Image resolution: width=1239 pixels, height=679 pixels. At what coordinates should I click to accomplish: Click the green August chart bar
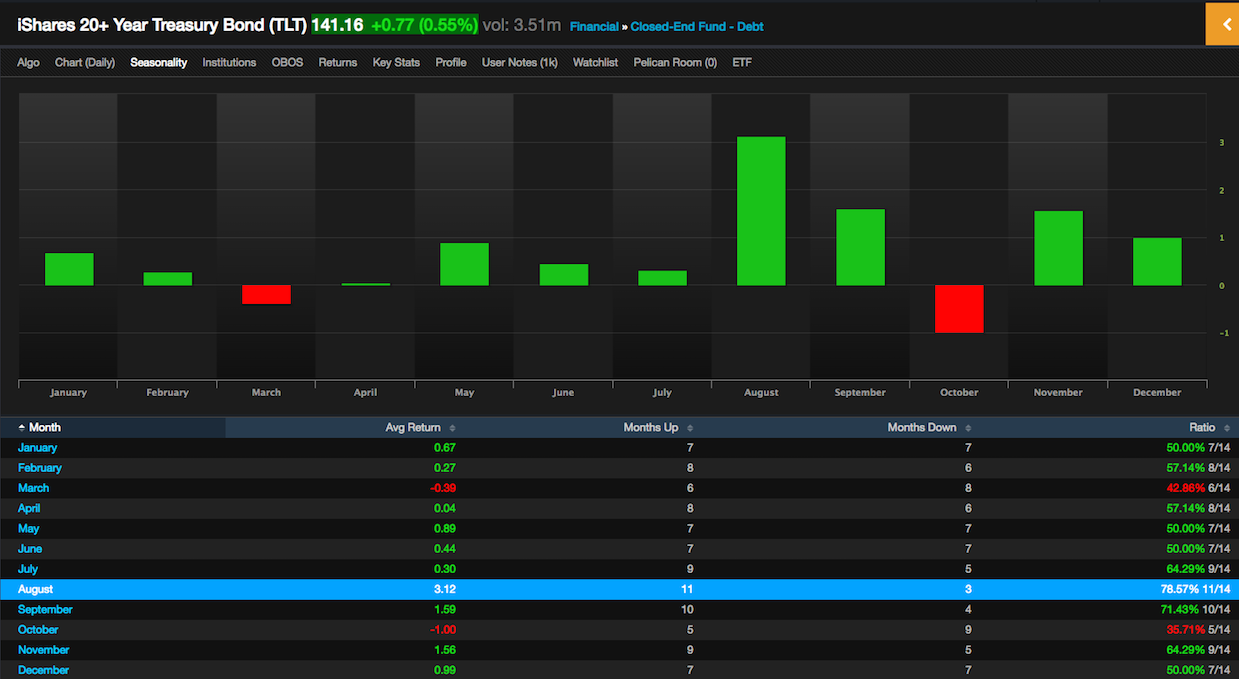[761, 211]
